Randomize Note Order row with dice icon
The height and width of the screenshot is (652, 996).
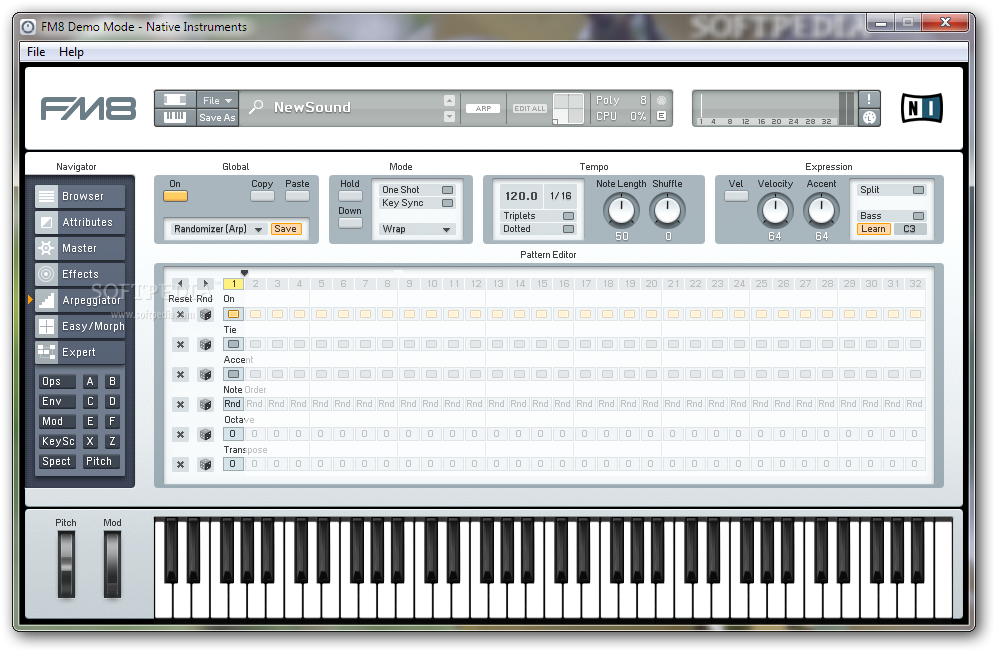point(205,404)
